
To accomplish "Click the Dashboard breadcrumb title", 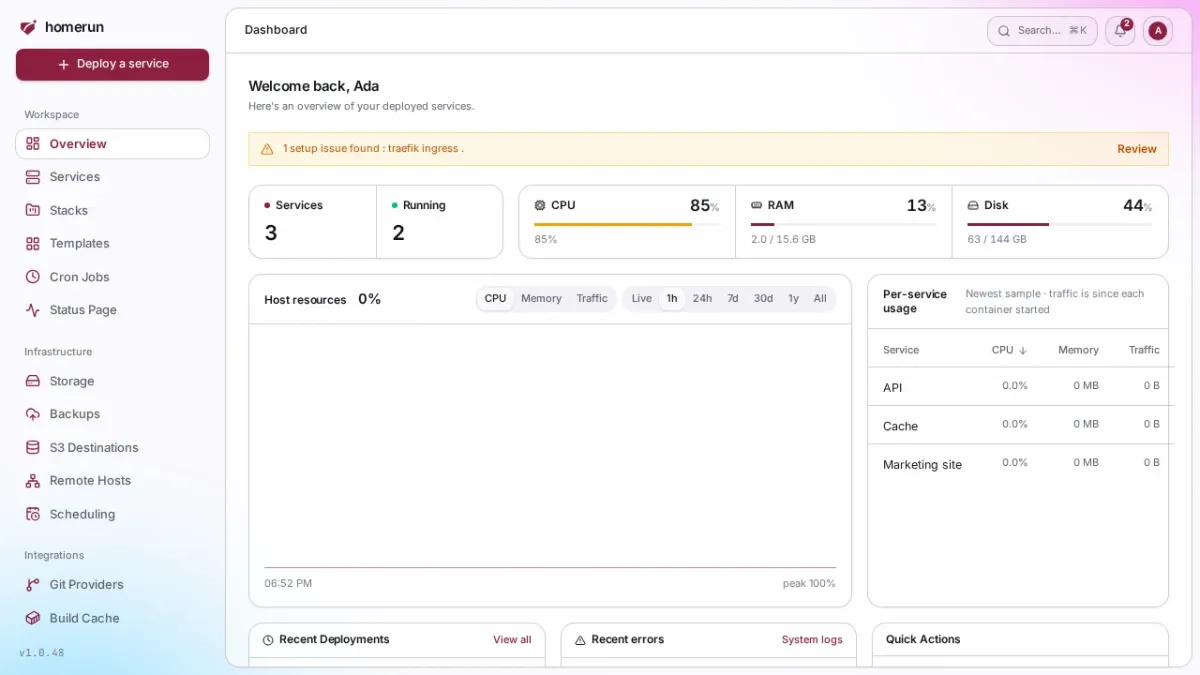I will 276,30.
